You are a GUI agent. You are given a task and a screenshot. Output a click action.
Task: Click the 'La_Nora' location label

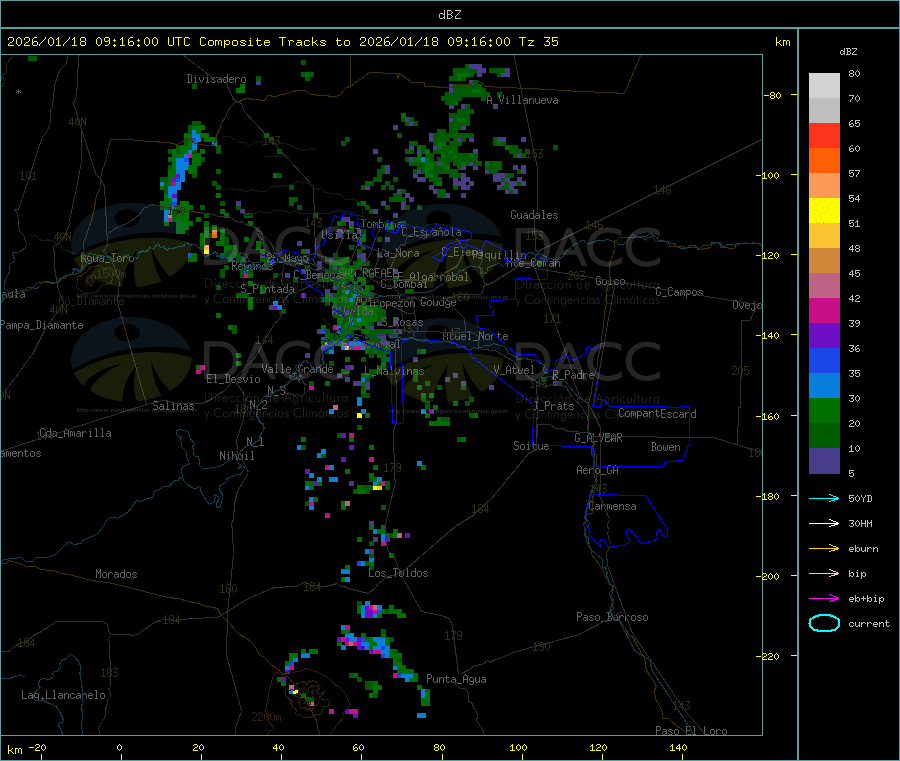coord(398,253)
